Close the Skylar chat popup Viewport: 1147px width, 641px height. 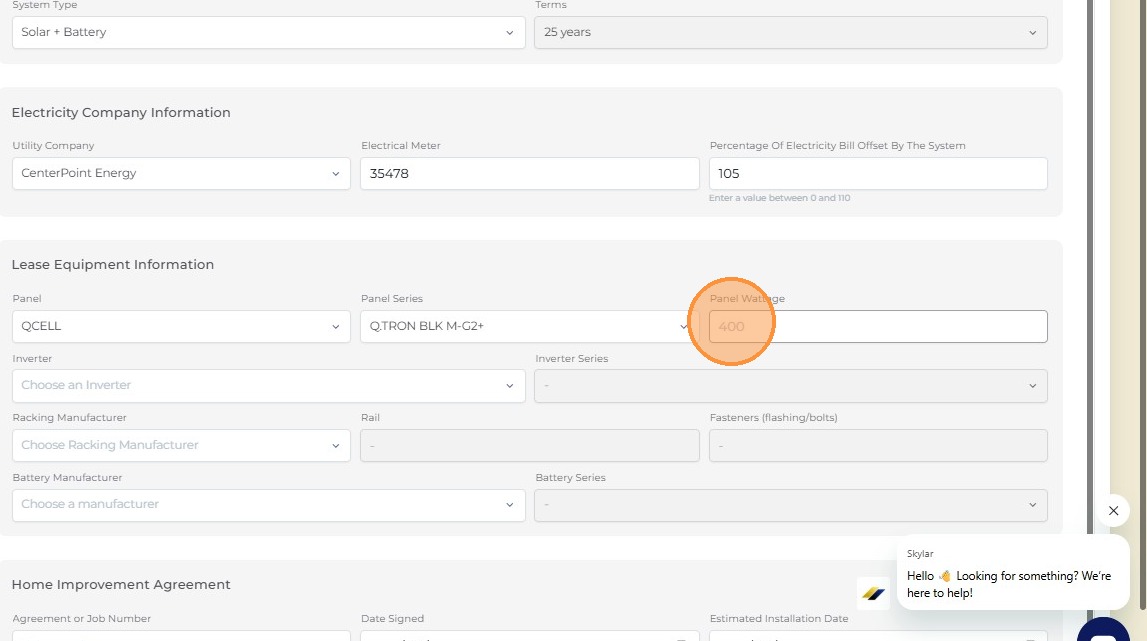coord(1113,511)
